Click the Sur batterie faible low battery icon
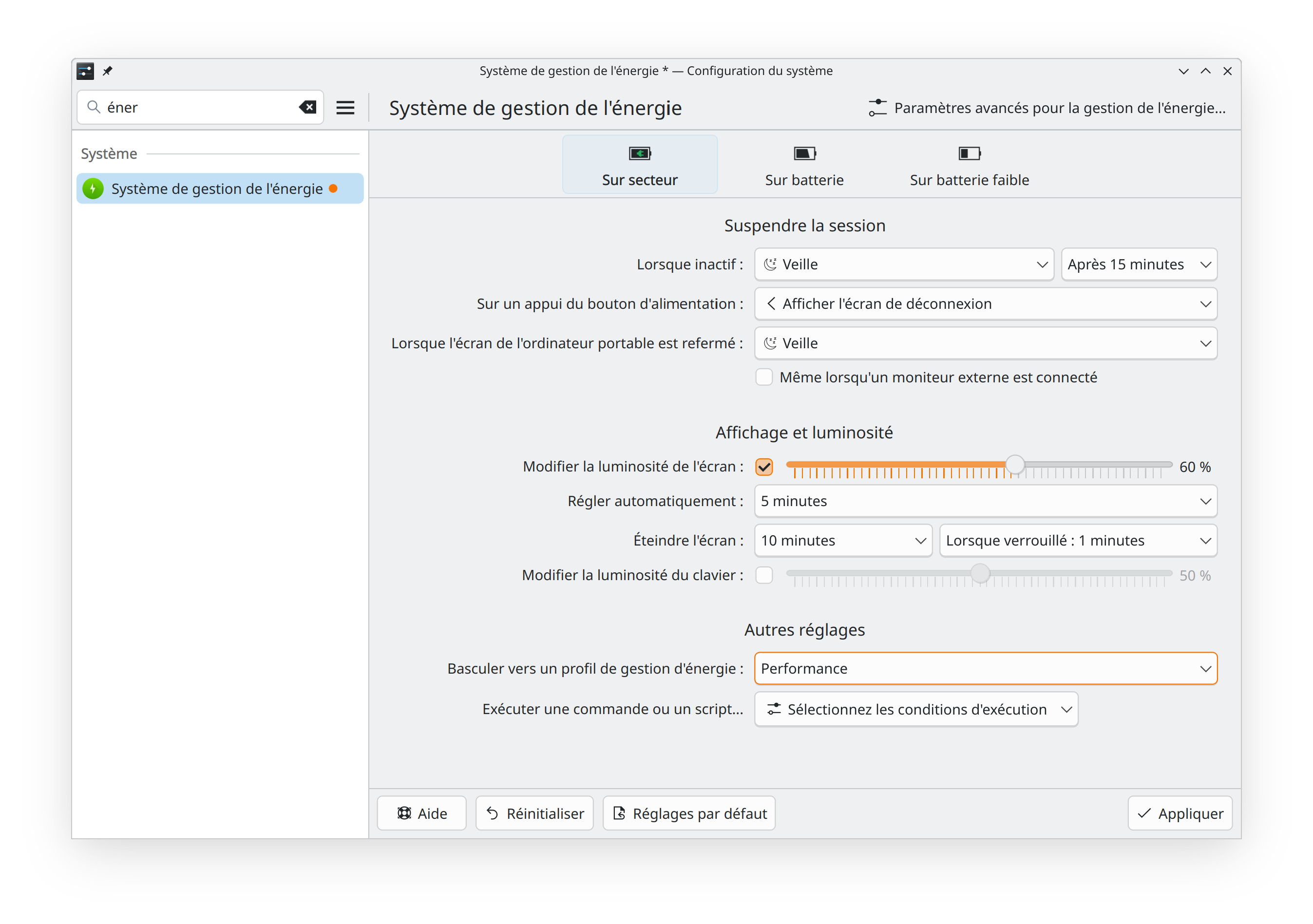The image size is (1313, 924). coord(970,153)
